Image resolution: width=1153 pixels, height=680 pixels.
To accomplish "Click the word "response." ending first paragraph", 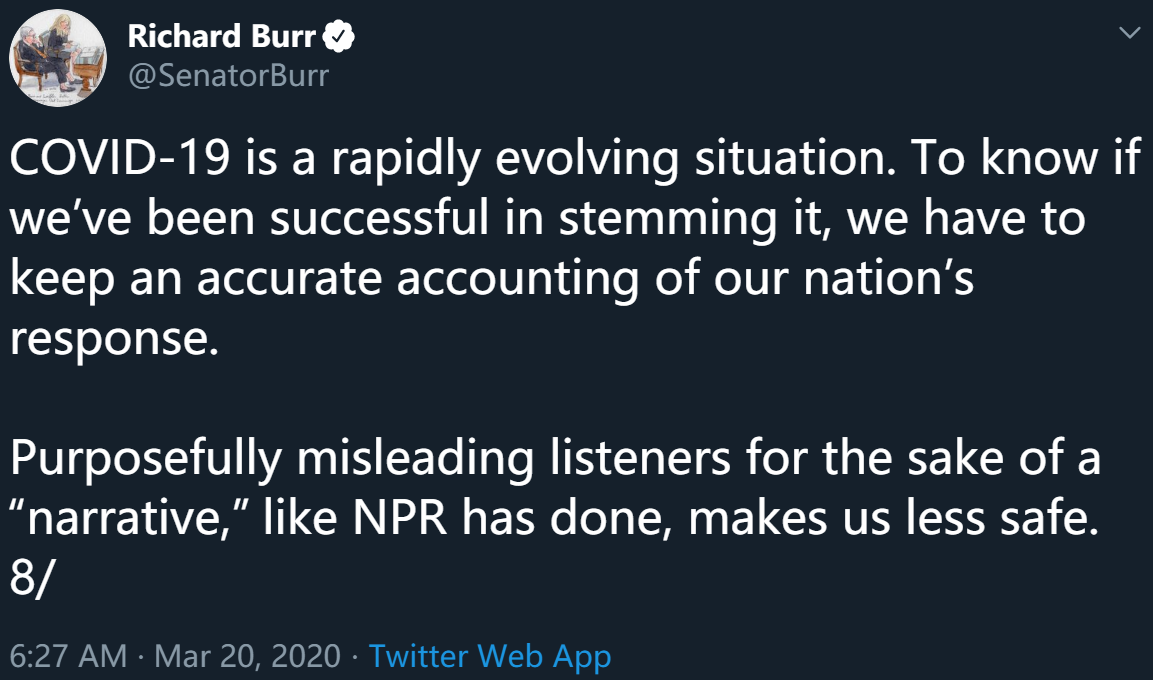I will coord(114,340).
